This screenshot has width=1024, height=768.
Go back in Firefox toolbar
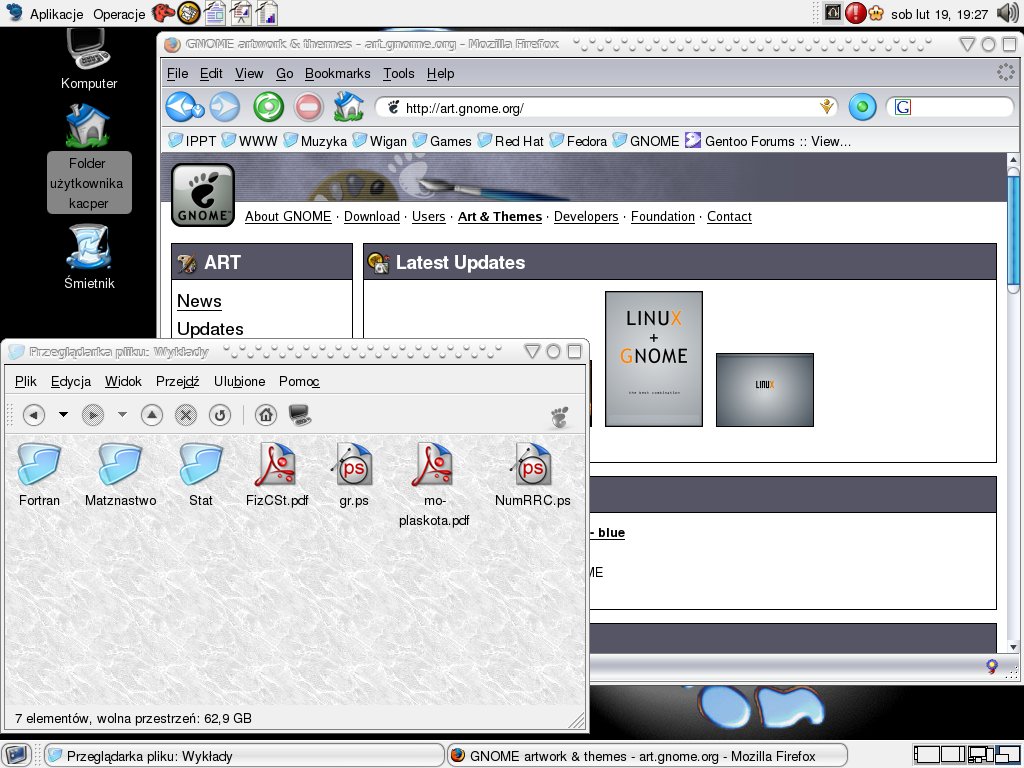coord(179,107)
